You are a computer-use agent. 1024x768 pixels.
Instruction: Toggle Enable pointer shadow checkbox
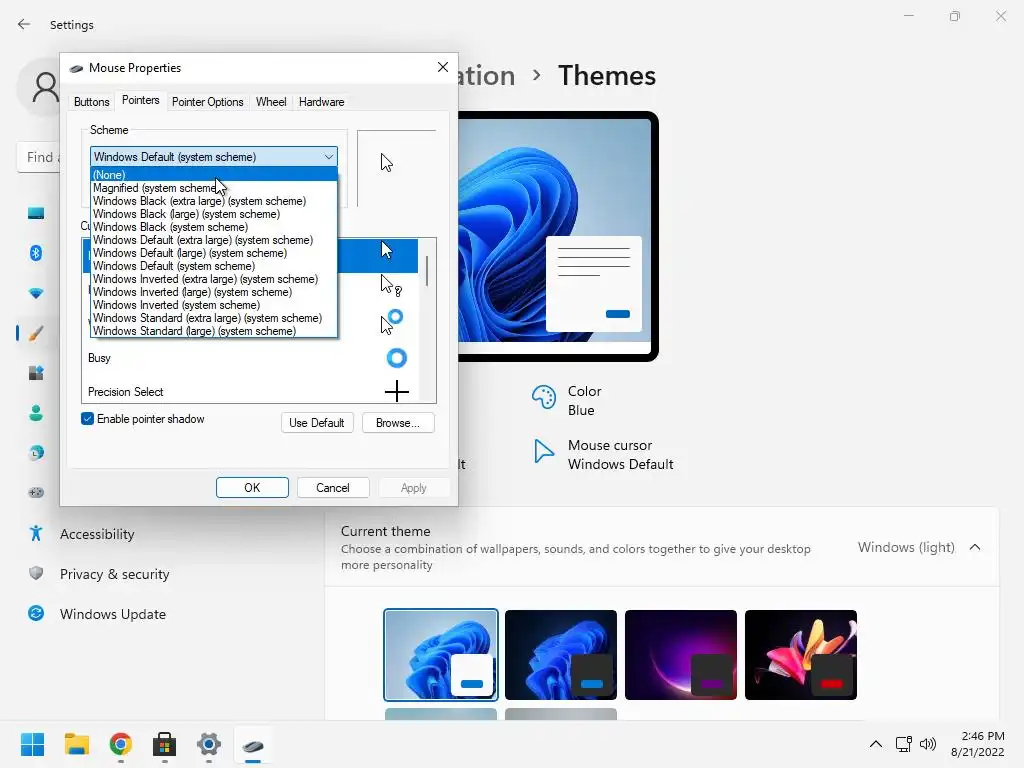tap(88, 419)
